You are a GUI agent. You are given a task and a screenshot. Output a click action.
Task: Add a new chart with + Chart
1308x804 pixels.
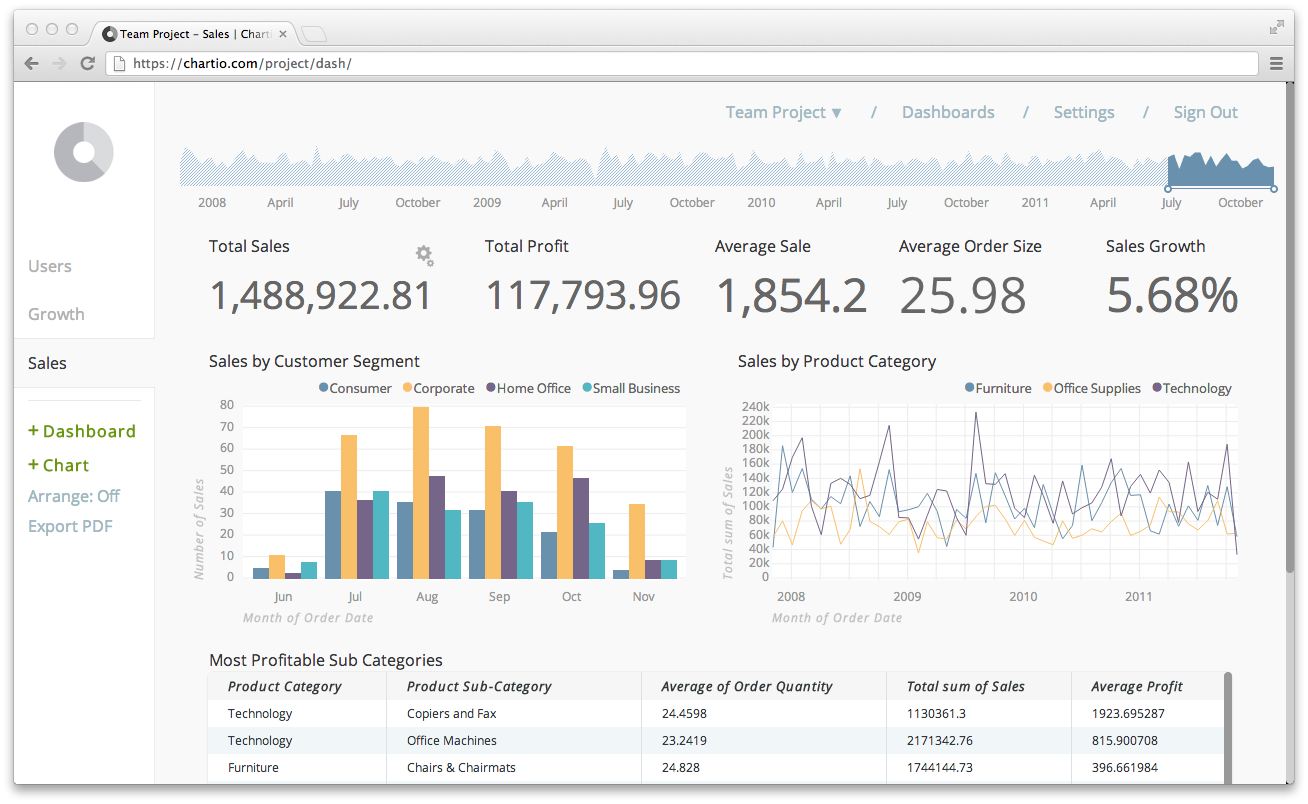59,465
